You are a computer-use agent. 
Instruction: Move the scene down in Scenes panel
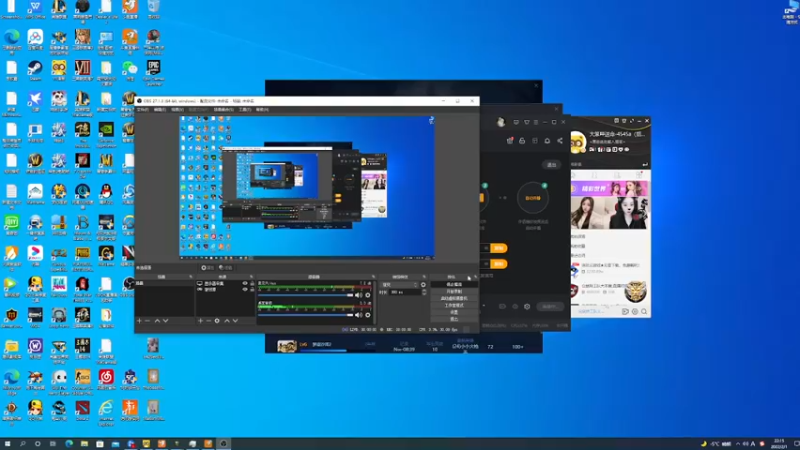coord(165,321)
